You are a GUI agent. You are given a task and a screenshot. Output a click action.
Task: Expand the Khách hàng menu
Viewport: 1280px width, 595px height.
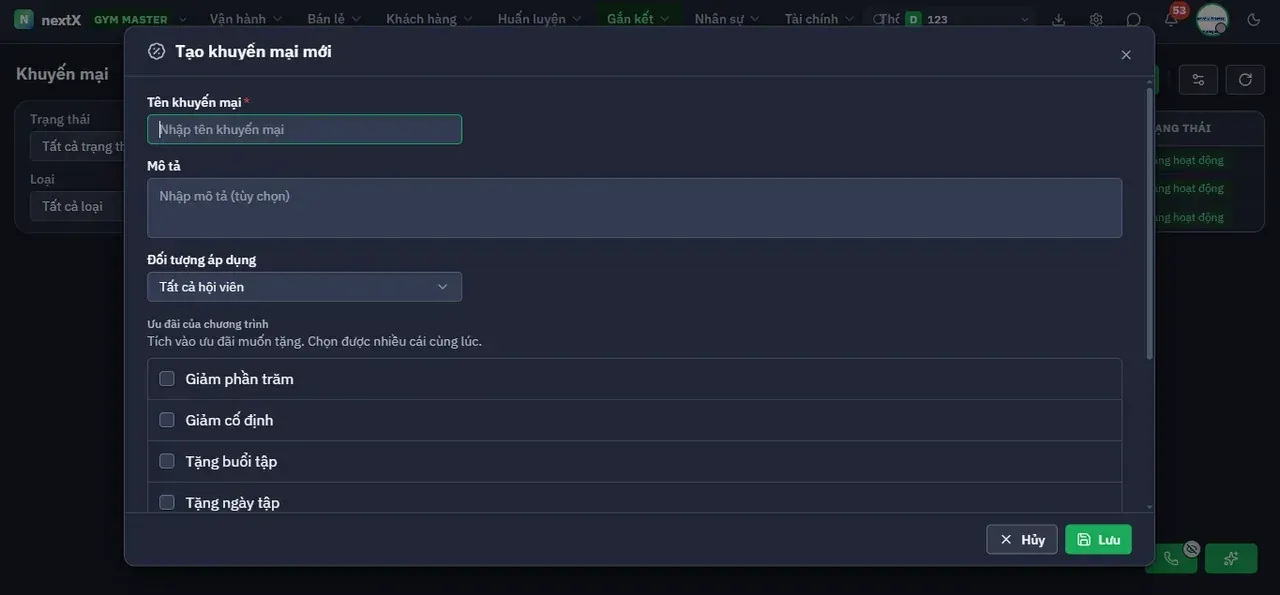coord(429,19)
